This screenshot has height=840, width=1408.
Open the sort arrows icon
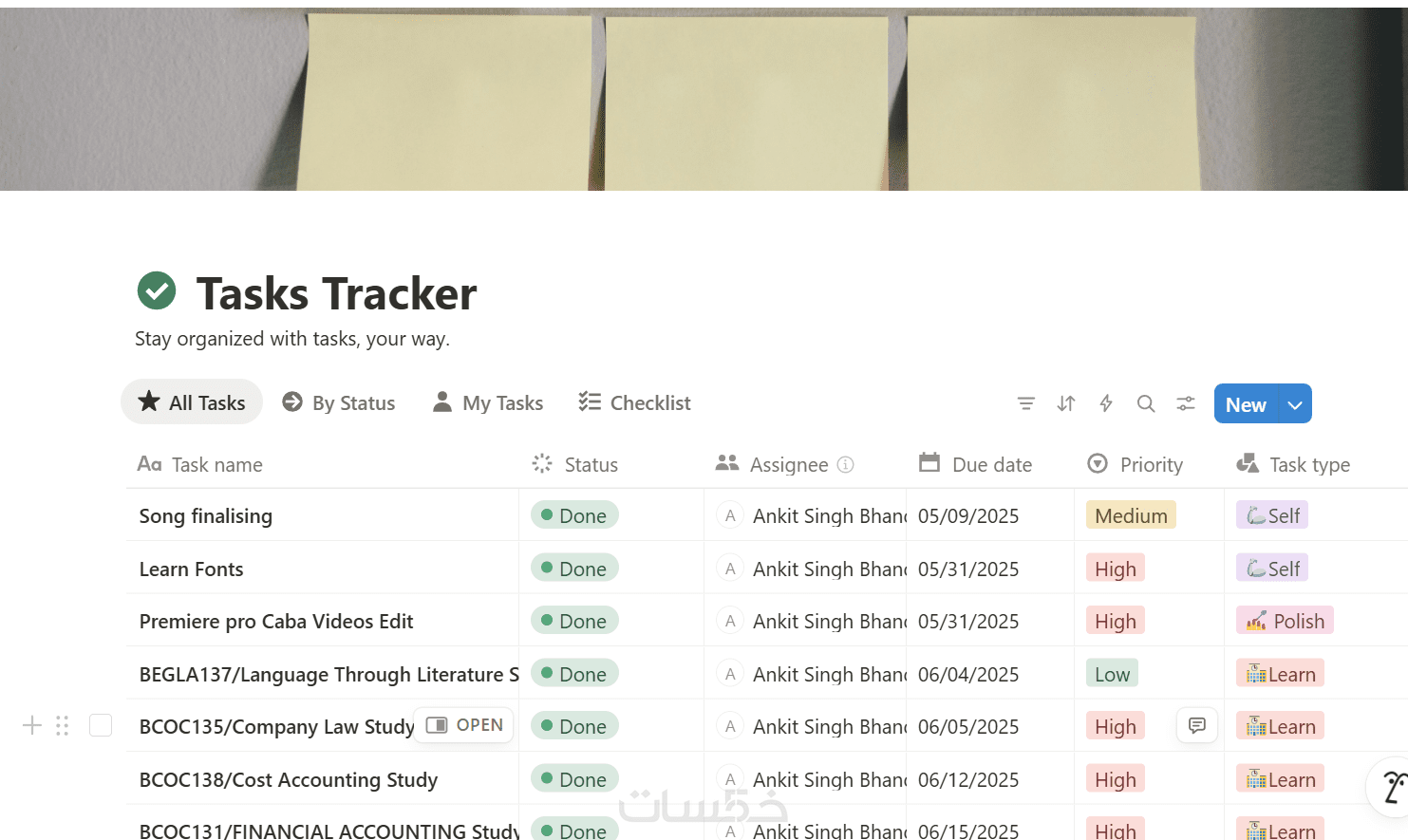coord(1066,403)
